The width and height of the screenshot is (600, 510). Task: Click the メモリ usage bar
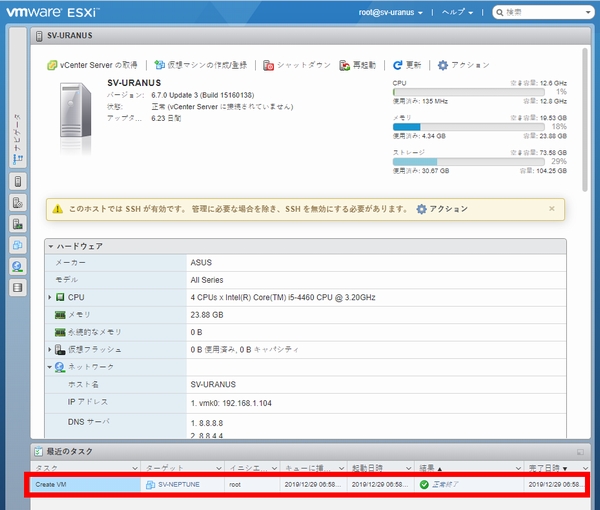[469, 127]
